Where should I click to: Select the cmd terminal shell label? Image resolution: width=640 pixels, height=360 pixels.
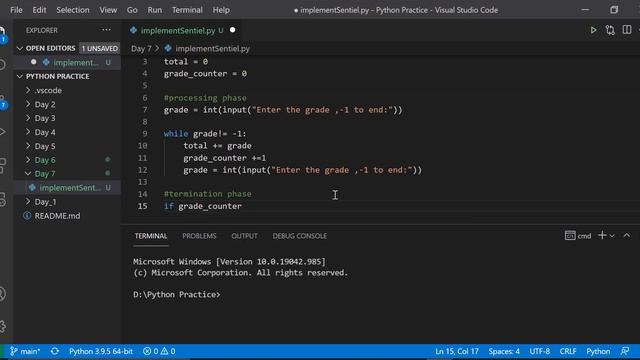pos(584,236)
